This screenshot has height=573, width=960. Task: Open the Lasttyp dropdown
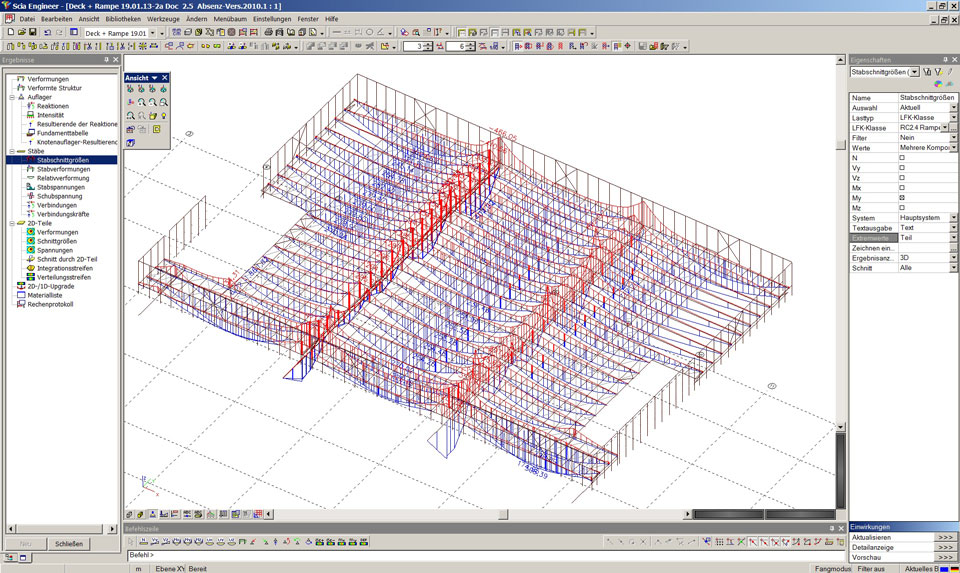click(x=953, y=118)
